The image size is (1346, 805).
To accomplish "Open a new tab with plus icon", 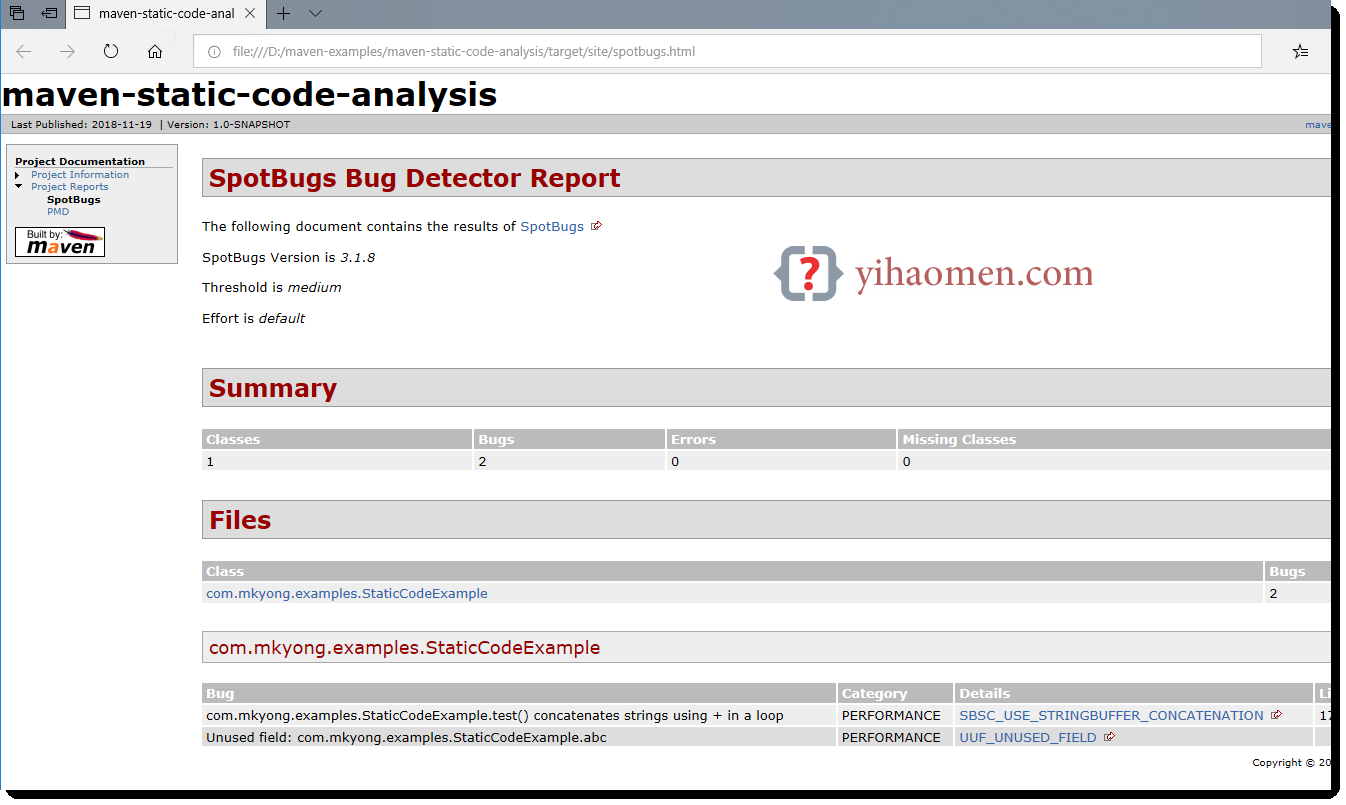I will click(284, 14).
